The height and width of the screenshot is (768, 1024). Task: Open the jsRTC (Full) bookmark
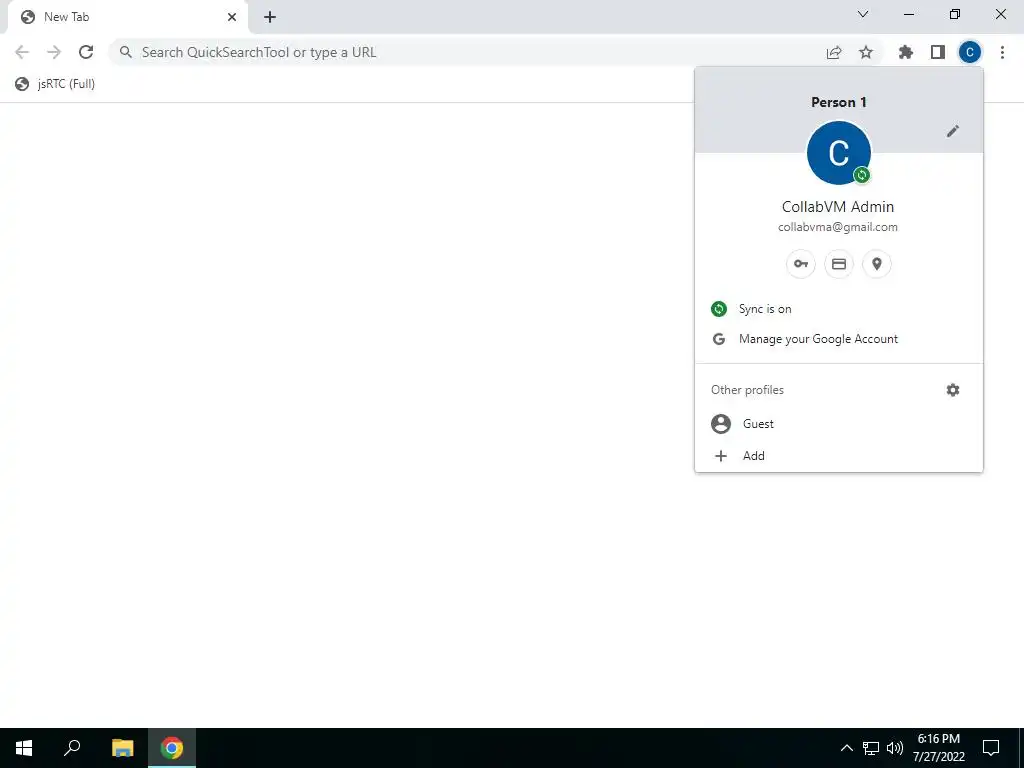coord(56,84)
